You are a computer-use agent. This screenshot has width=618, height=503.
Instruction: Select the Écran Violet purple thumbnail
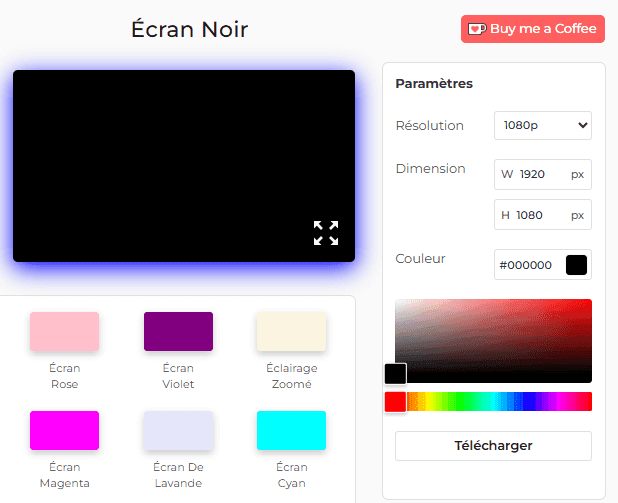(x=178, y=331)
